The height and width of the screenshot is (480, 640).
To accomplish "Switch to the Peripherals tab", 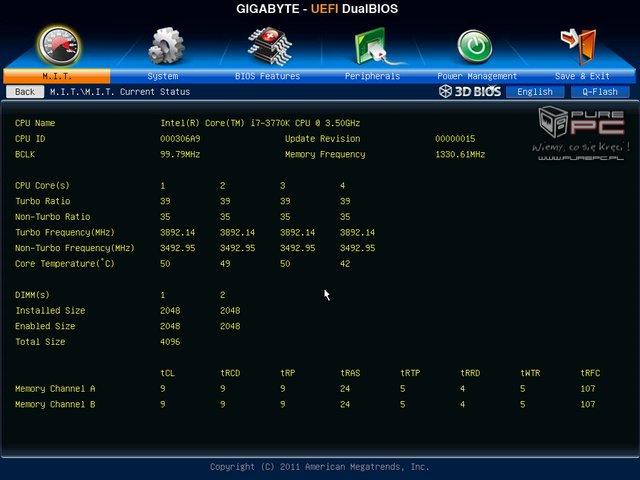I will (x=372, y=76).
